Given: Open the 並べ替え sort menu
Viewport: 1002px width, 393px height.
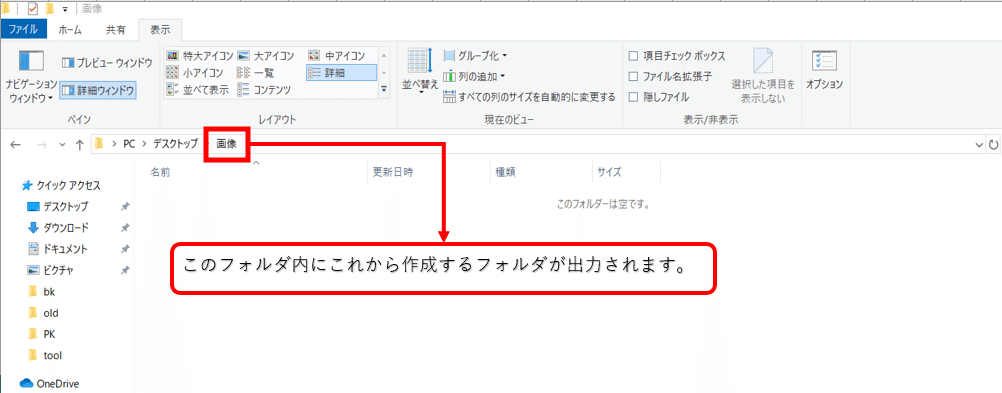Looking at the screenshot, I should click(x=420, y=71).
